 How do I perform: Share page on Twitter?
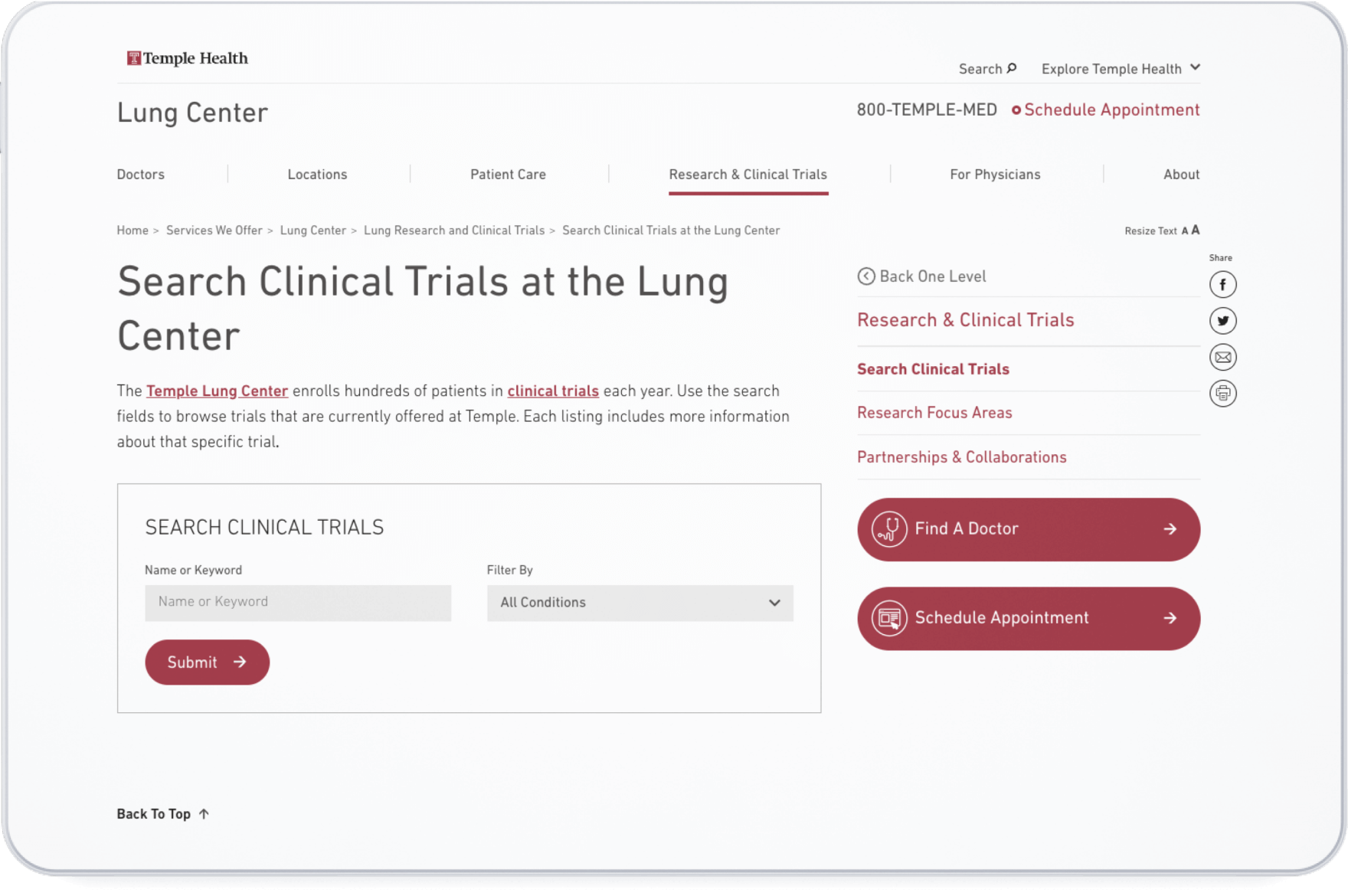point(1223,321)
